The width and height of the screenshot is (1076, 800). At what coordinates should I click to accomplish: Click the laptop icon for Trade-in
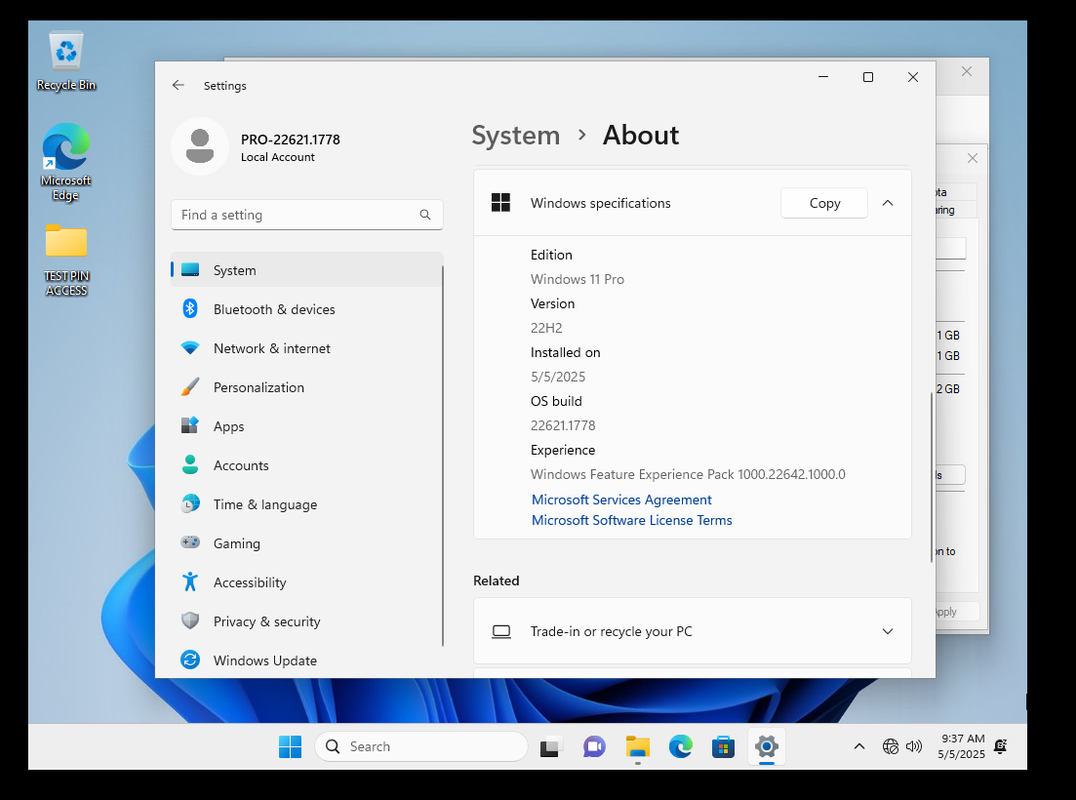pos(502,631)
